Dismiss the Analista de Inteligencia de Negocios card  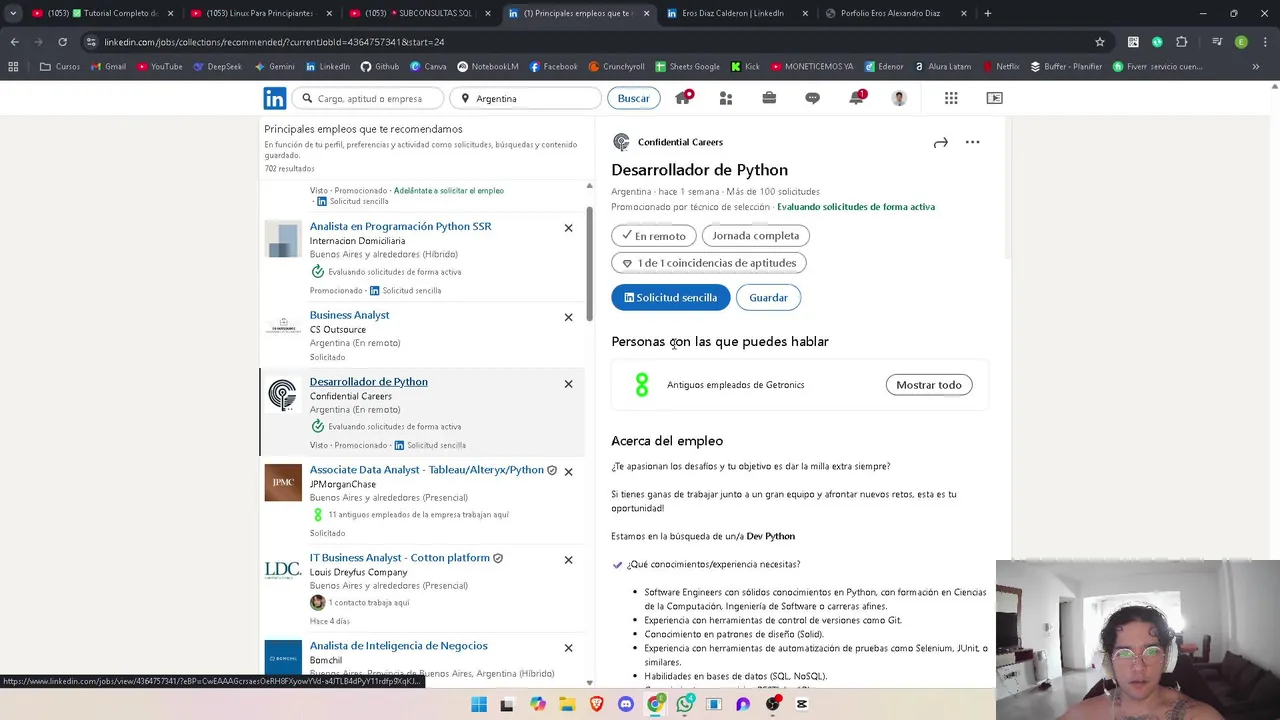click(568, 648)
